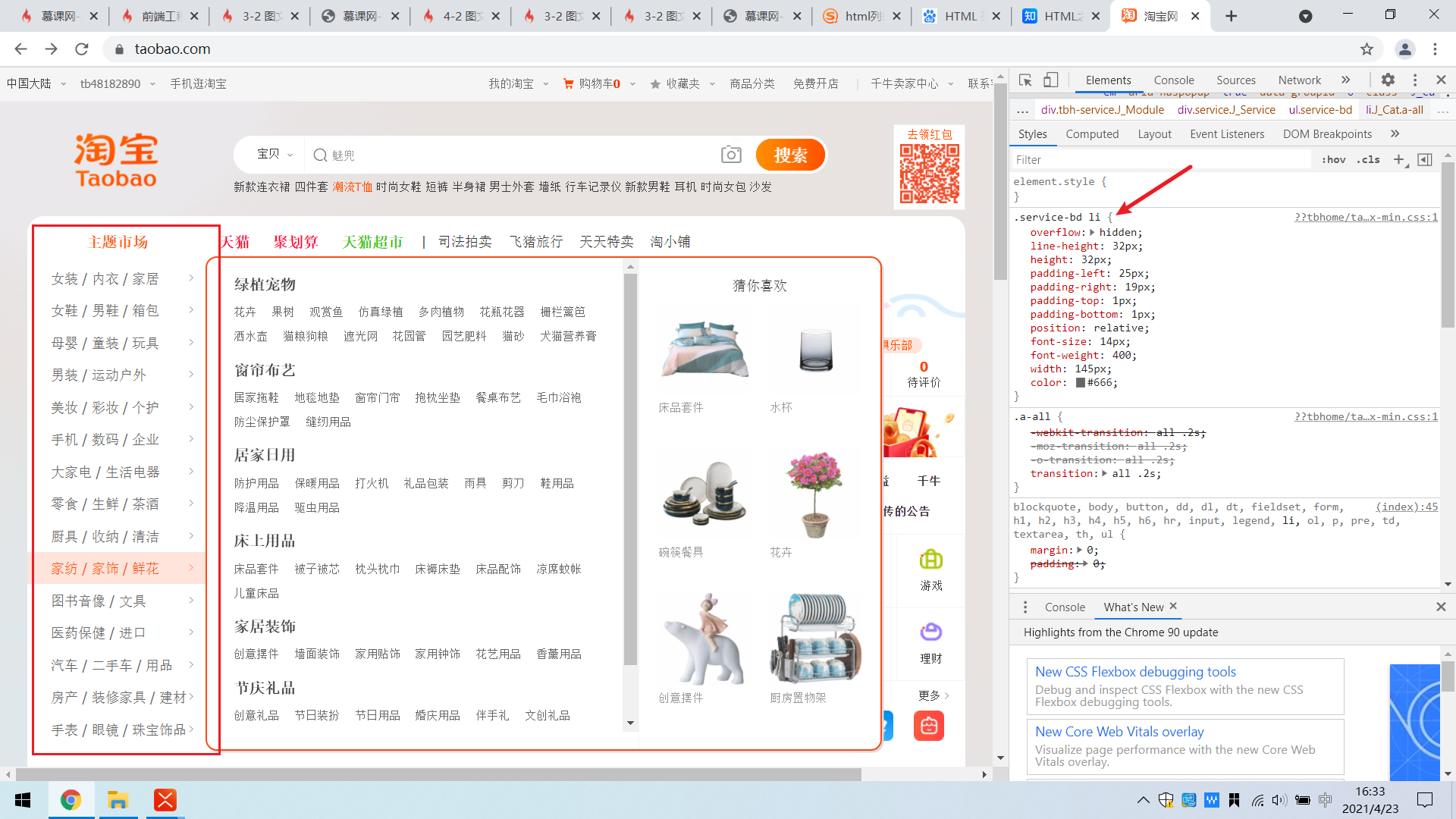1456x819 pixels.
Task: Switch to the Console tab in DevTools
Action: (1174, 80)
